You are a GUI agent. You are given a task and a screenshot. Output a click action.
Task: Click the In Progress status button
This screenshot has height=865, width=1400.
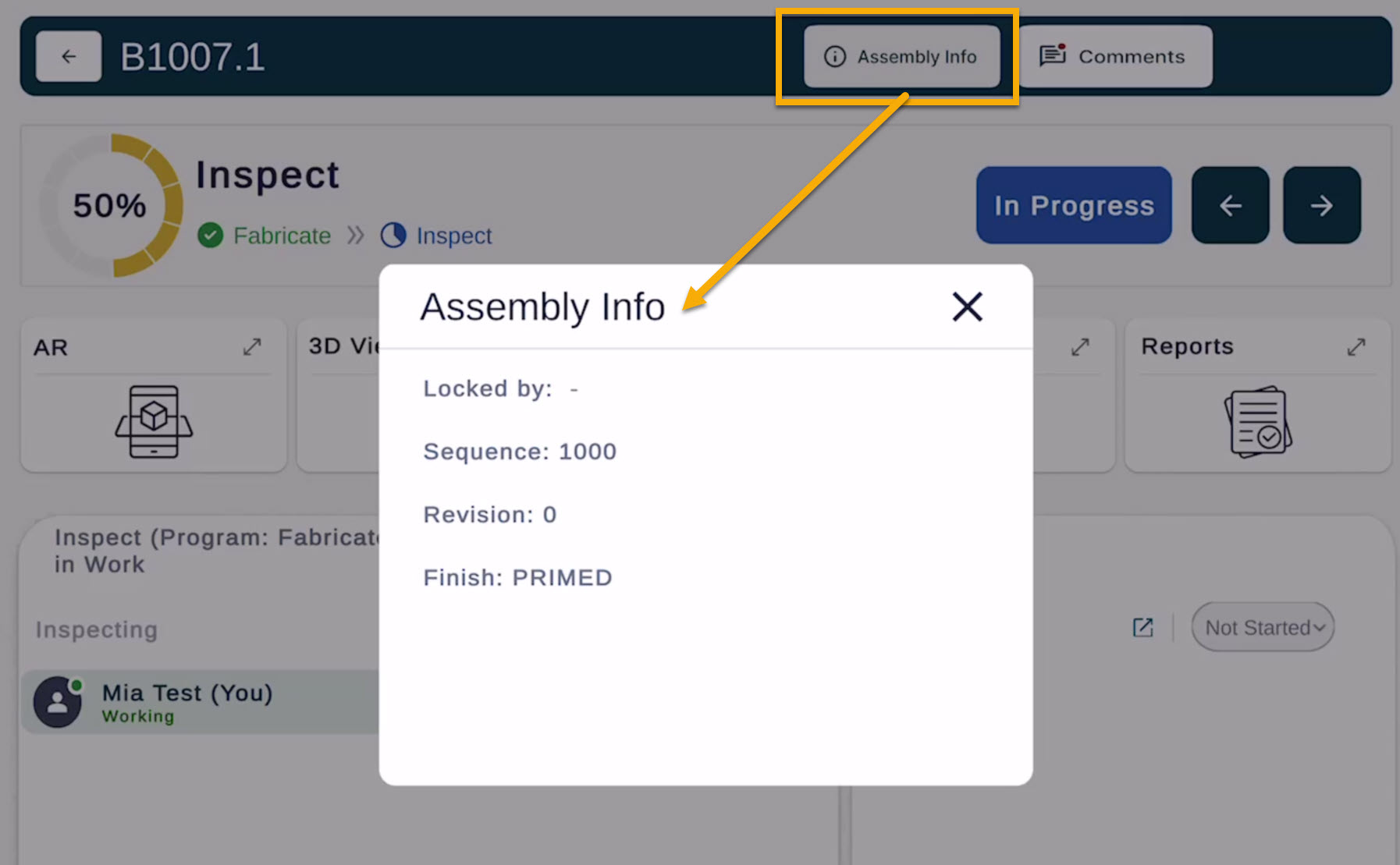1073,205
